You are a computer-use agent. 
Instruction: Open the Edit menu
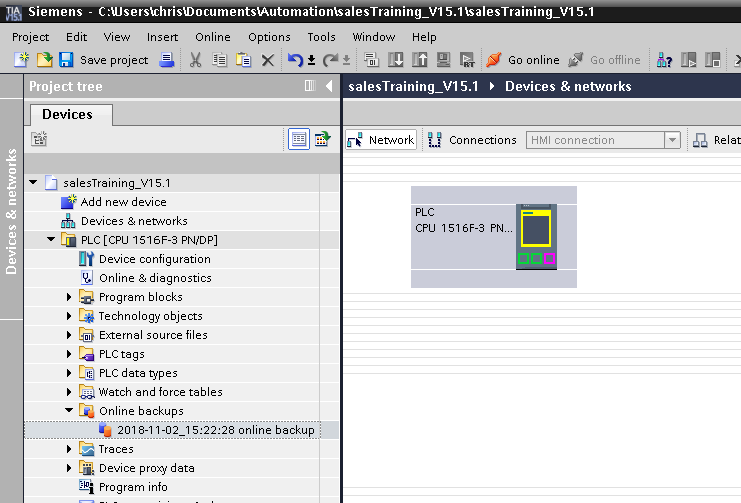coord(77,37)
